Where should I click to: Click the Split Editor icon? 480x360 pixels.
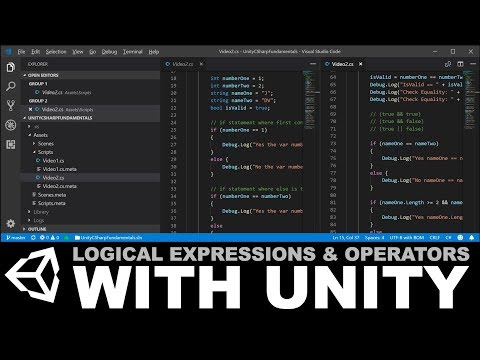click(x=460, y=64)
